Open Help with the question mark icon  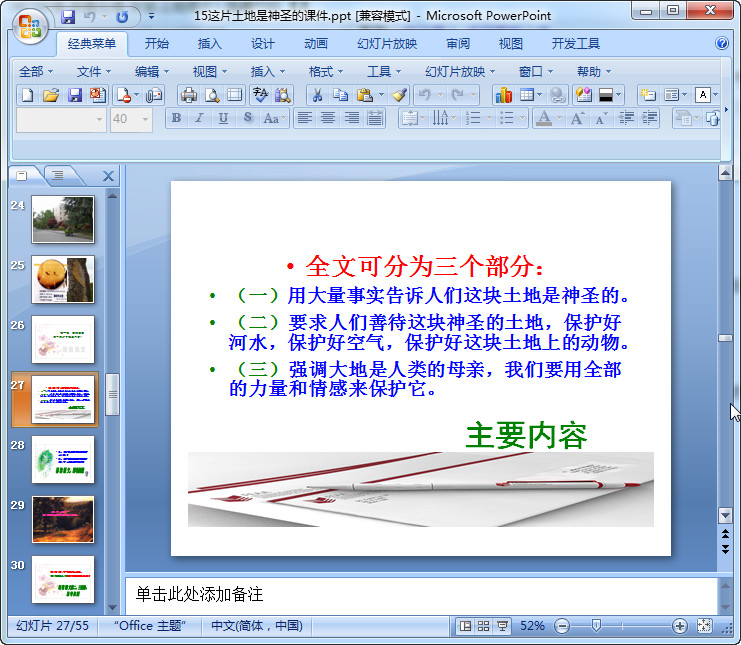click(722, 43)
